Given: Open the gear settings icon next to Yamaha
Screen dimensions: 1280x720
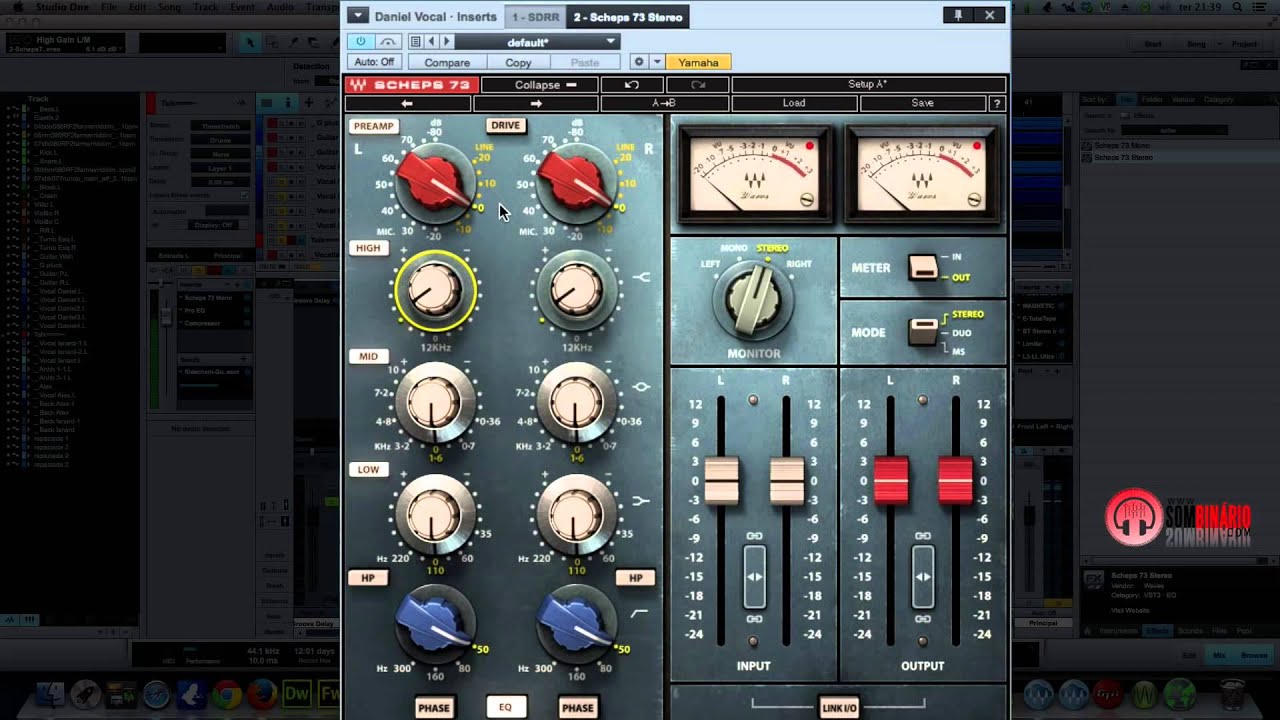Looking at the screenshot, I should point(638,62).
